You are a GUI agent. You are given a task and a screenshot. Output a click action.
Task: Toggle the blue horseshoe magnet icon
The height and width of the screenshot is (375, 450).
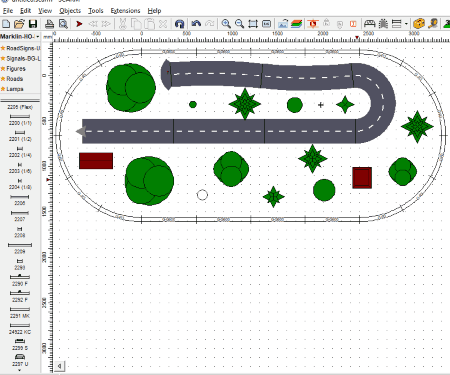pyautogui.click(x=179, y=24)
